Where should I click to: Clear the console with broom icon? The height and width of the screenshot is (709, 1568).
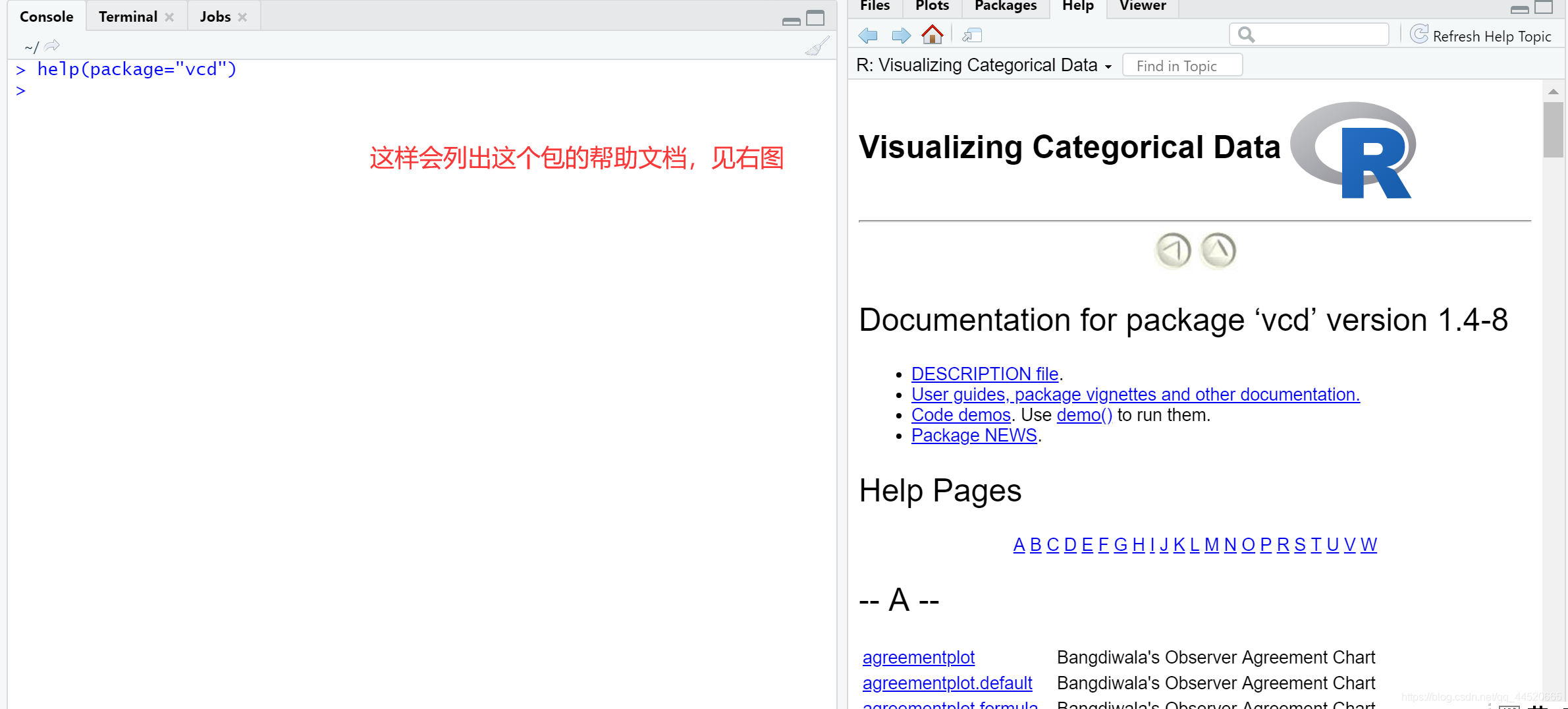point(817,46)
